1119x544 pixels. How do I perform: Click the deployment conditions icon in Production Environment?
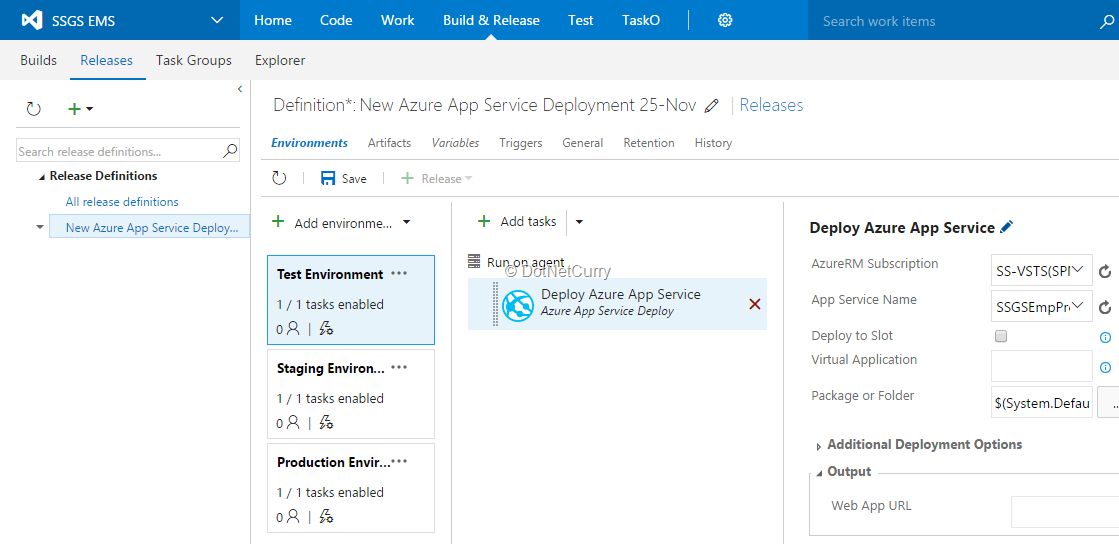tap(327, 517)
